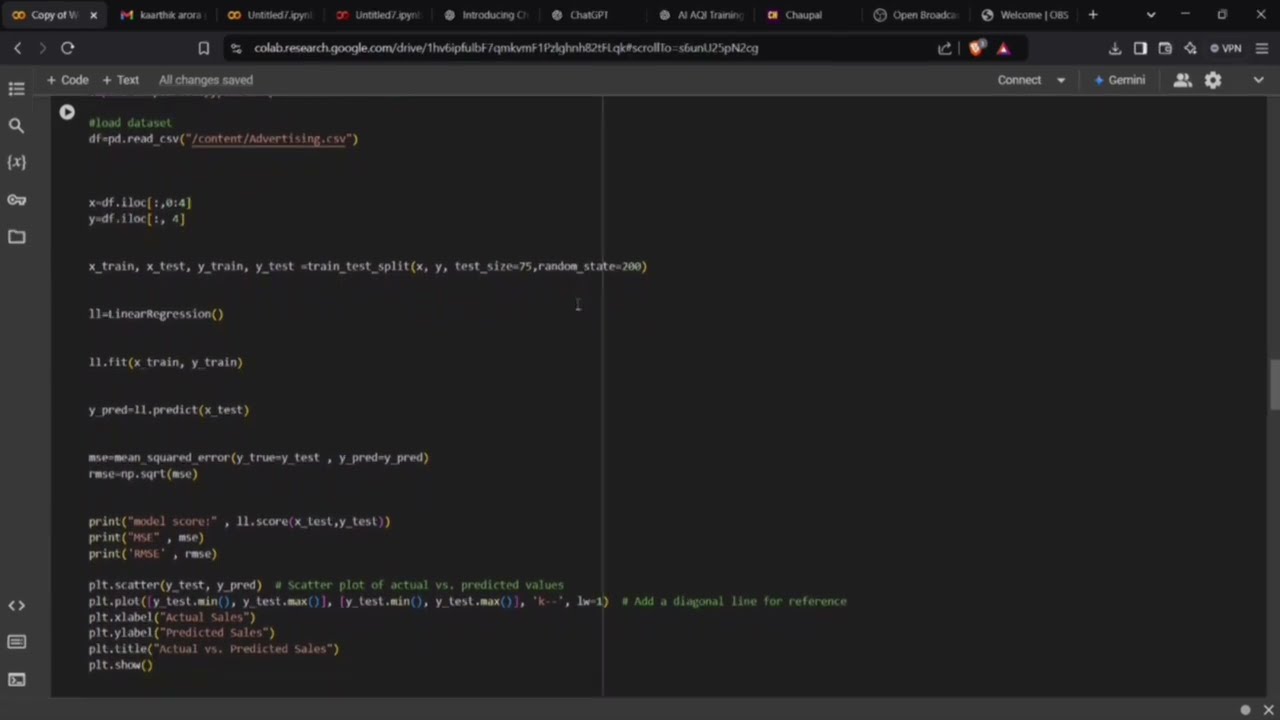Open find and replace panel
The width and height of the screenshot is (1280, 720).
point(16,125)
